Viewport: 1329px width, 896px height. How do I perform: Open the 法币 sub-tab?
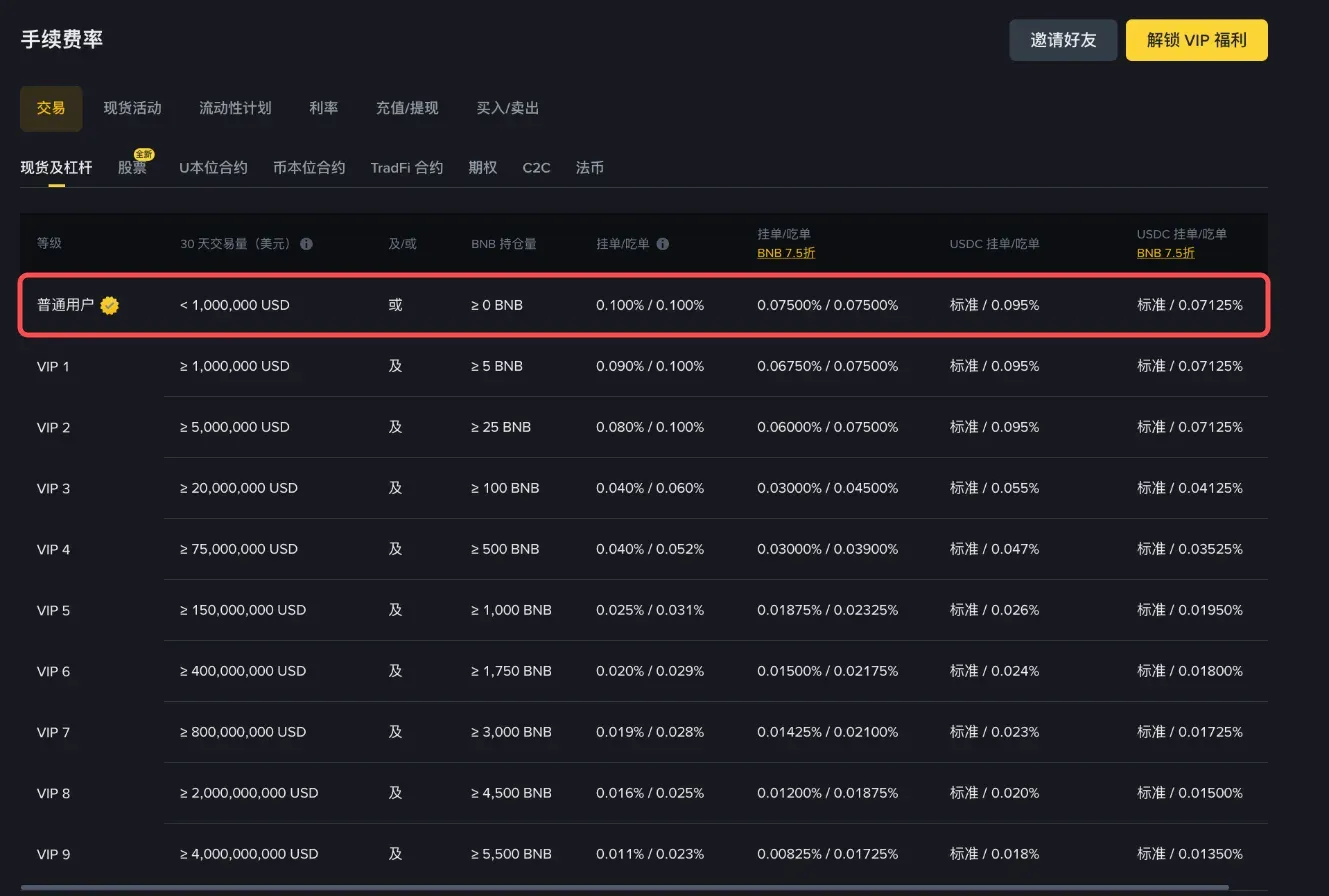tap(590, 167)
